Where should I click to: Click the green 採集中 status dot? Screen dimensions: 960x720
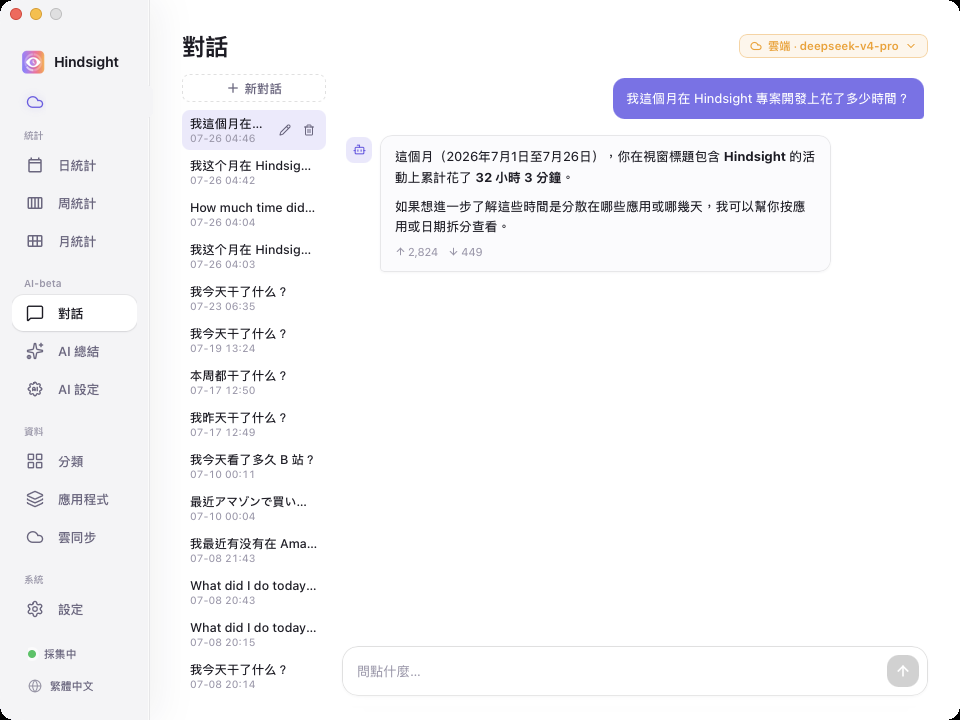(x=32, y=654)
